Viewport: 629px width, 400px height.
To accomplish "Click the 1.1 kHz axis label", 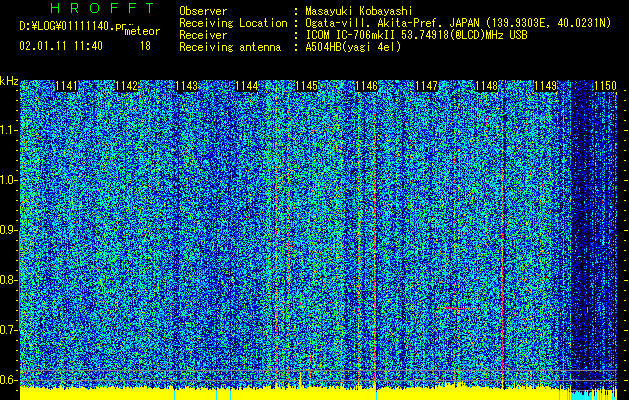I will [8, 130].
